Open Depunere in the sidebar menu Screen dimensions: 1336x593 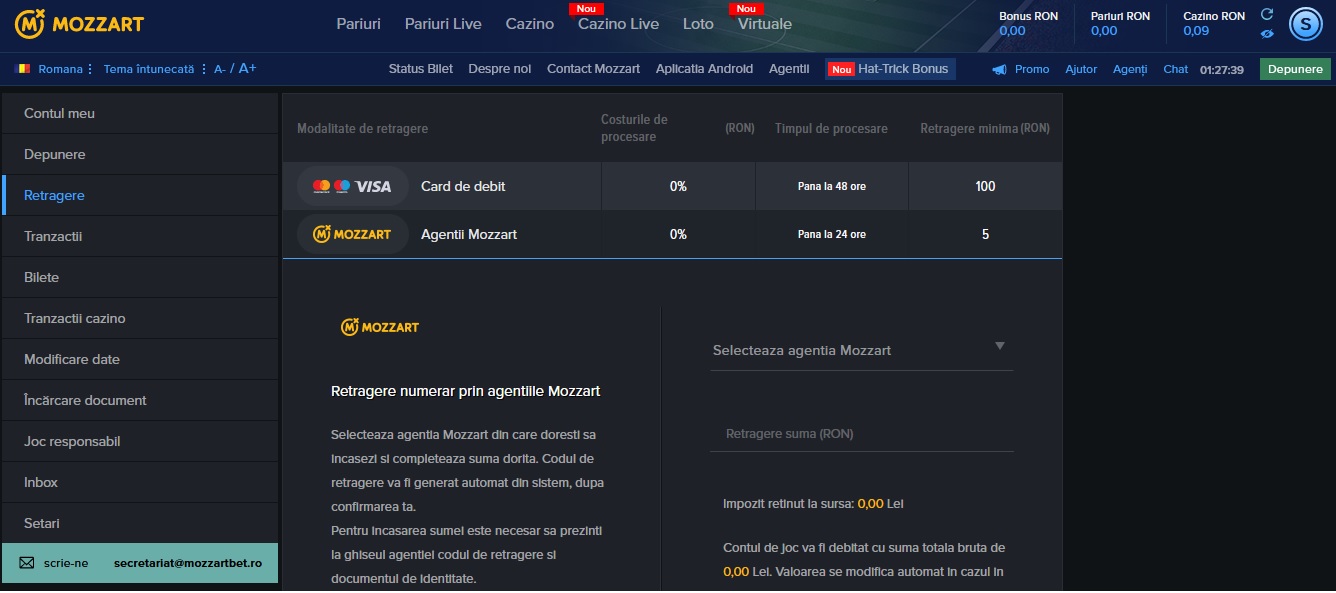point(140,155)
